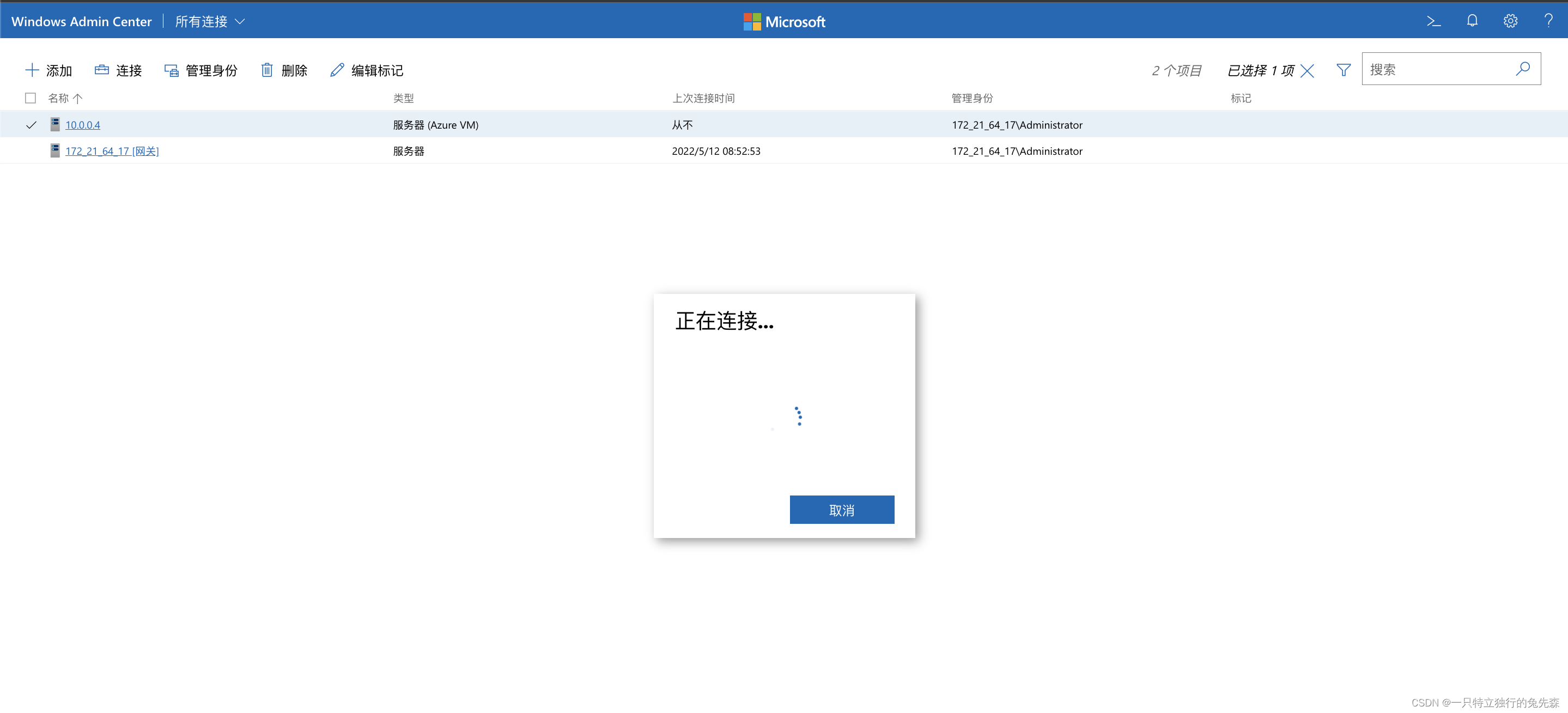Click server icon beside 172_21_64_17 gateway
The width and height of the screenshot is (1568, 713).
[x=55, y=150]
